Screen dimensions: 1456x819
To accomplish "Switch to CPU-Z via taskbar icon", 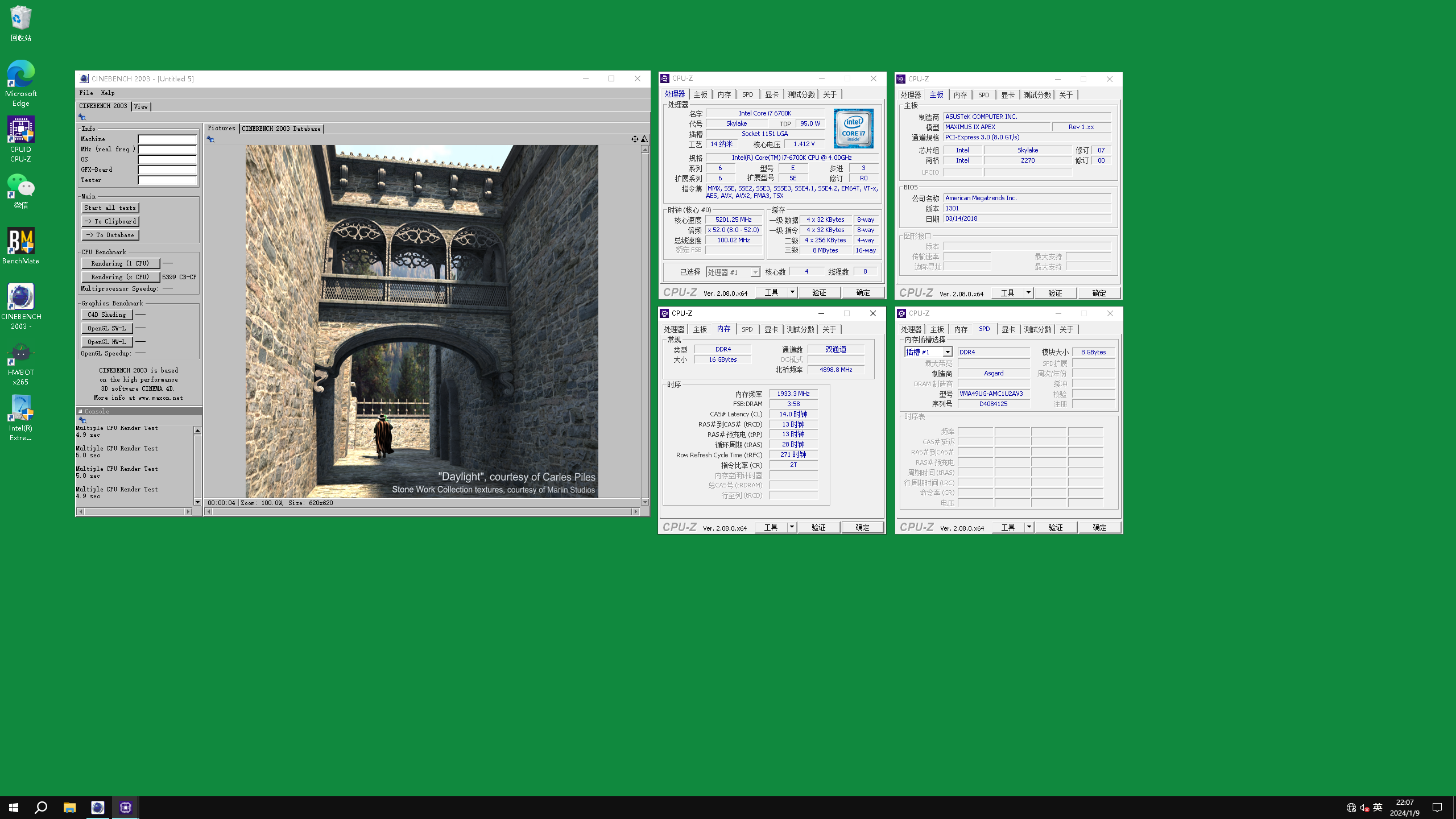I will point(126,807).
